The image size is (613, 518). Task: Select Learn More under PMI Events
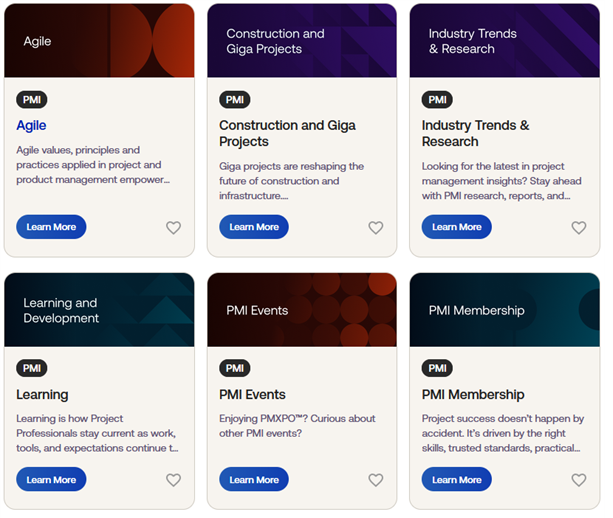254,480
